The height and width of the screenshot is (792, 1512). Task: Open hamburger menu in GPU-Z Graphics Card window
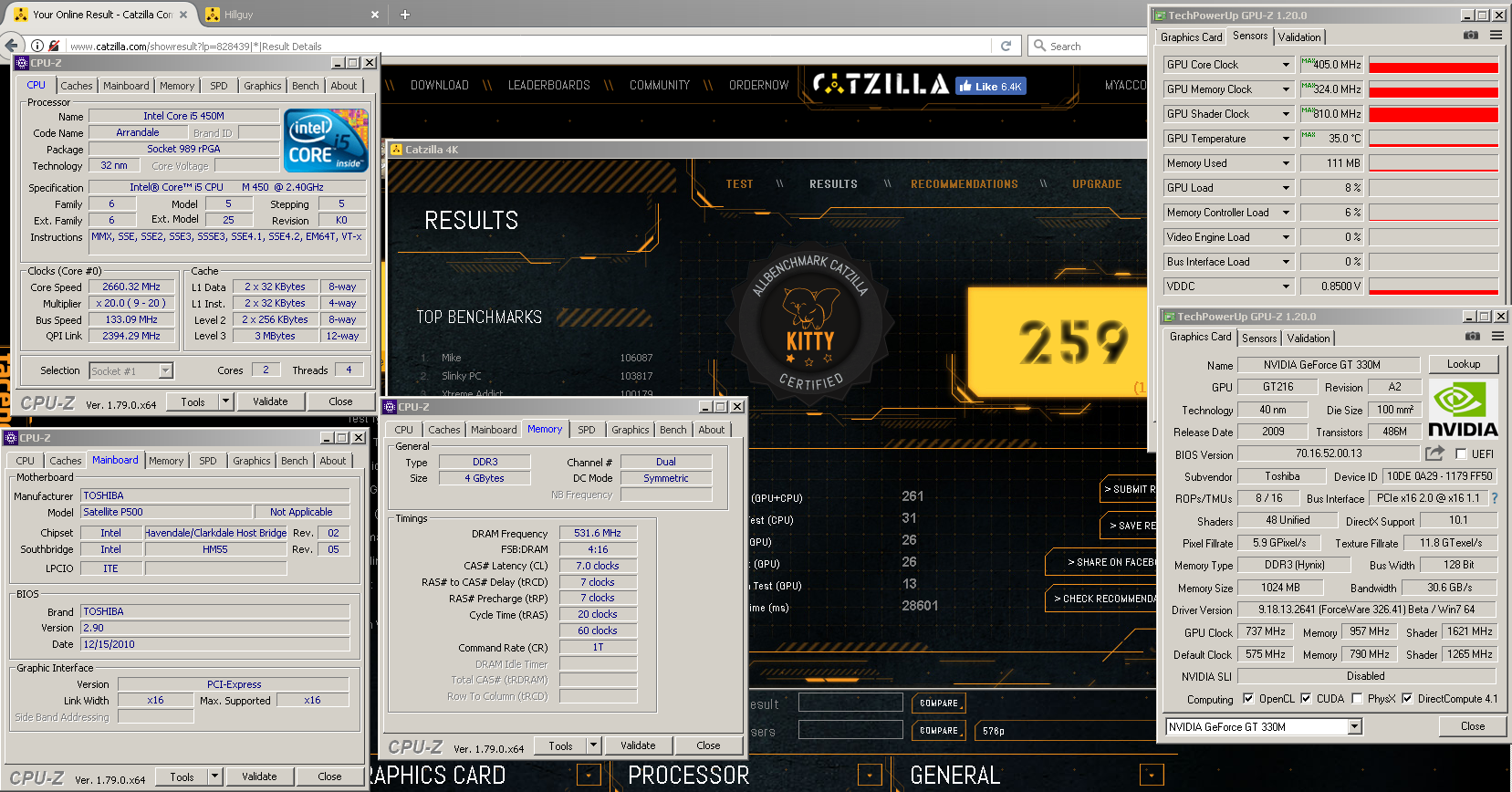[x=1497, y=337]
